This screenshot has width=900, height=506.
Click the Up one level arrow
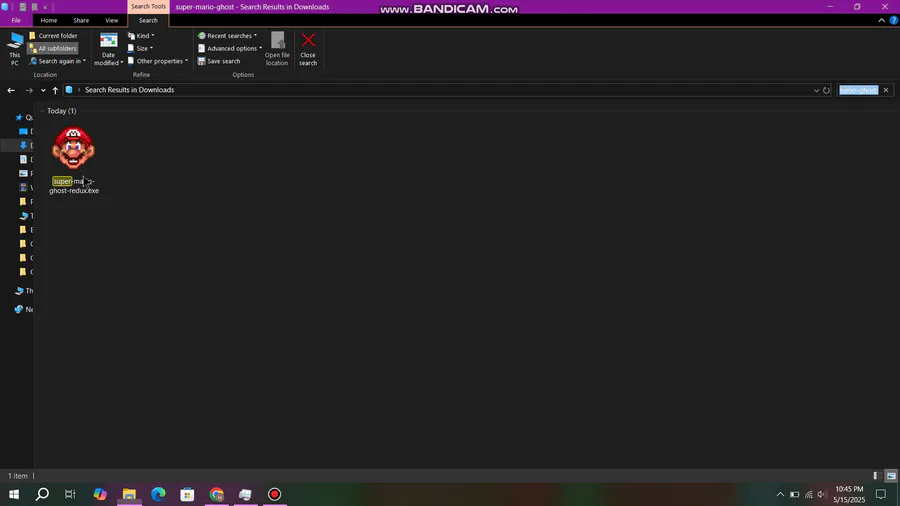55,90
